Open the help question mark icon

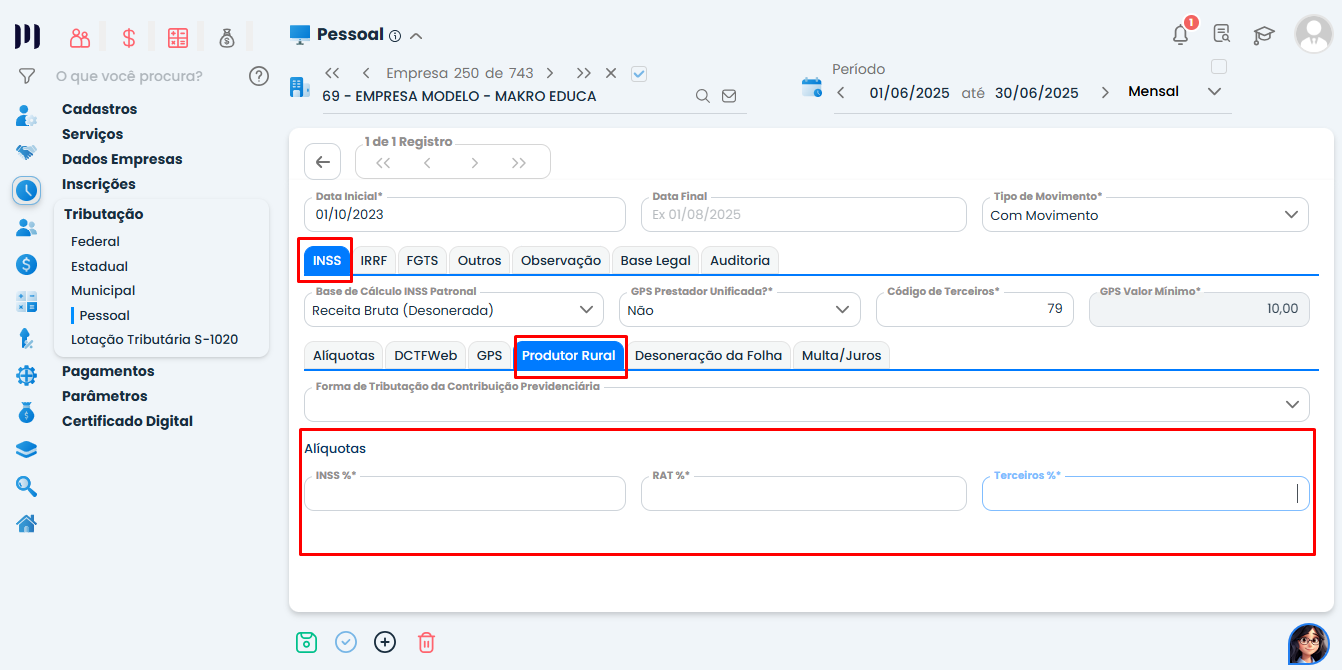(259, 76)
